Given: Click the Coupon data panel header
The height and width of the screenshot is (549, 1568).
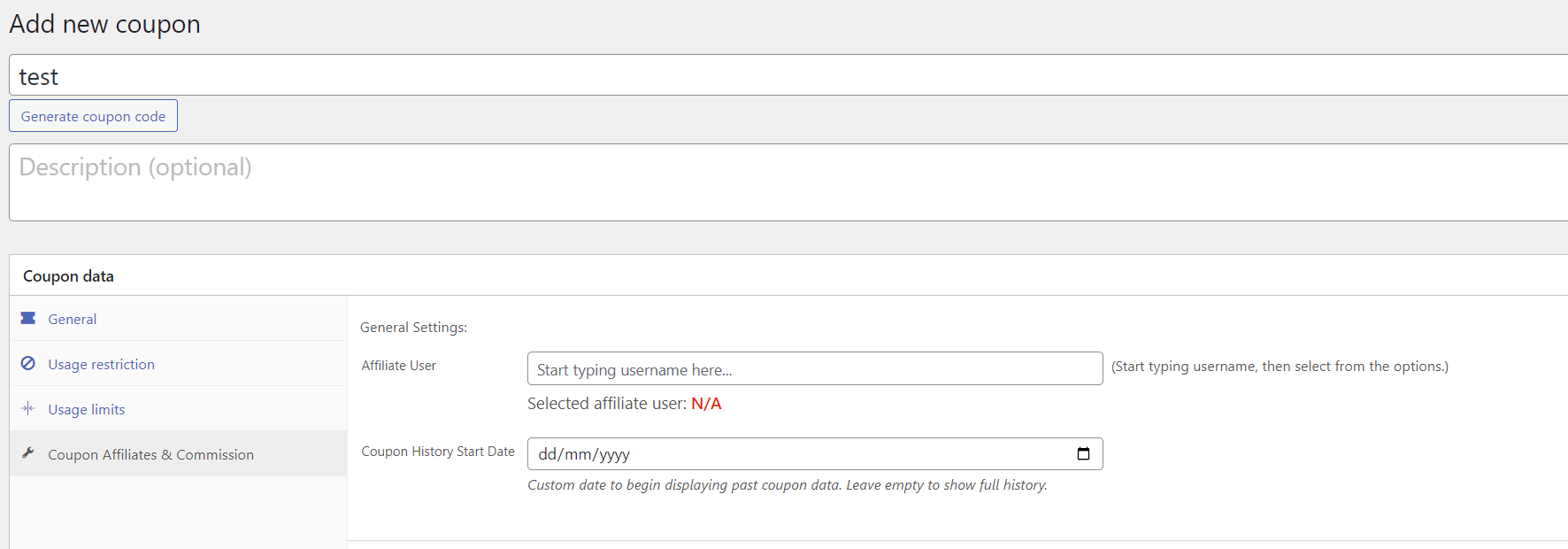Looking at the screenshot, I should click(x=68, y=276).
